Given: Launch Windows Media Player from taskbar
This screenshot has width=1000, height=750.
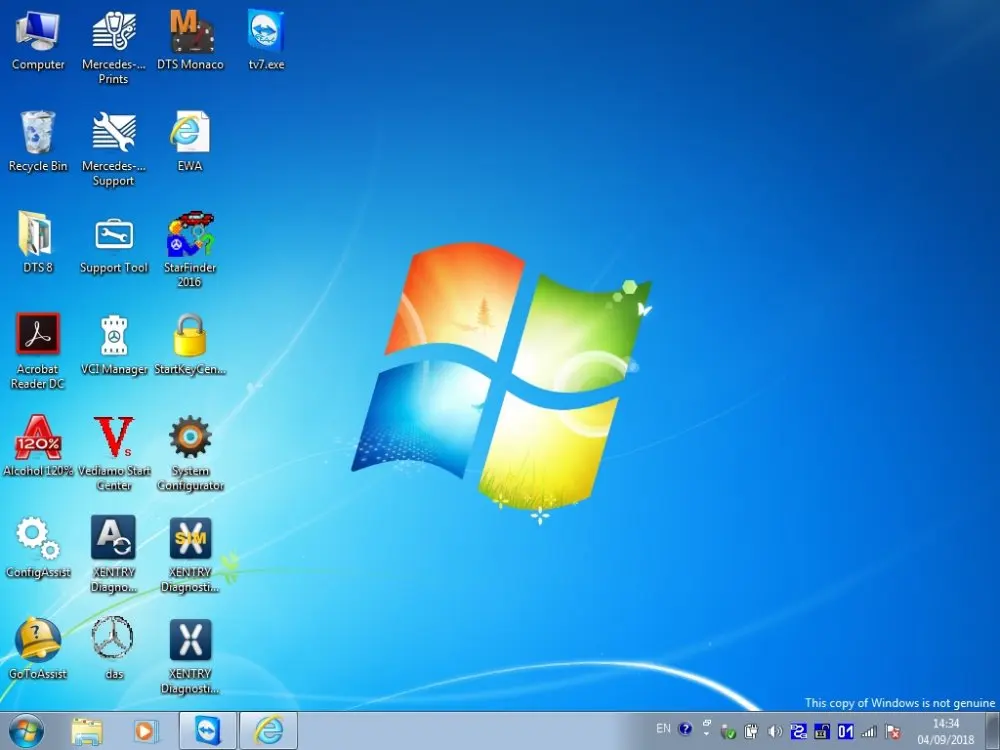Looking at the screenshot, I should point(145,731).
